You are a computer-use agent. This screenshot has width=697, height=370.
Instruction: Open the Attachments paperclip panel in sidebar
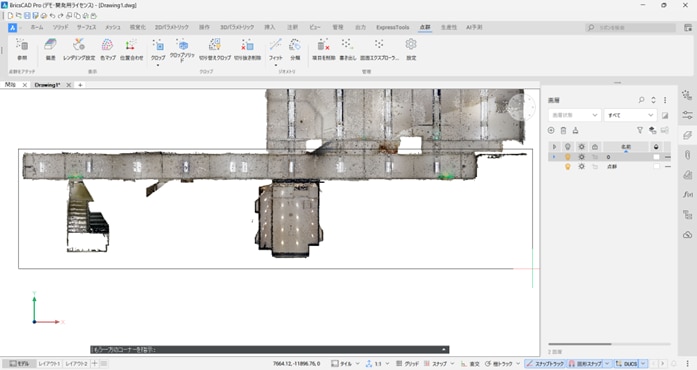coord(687,155)
